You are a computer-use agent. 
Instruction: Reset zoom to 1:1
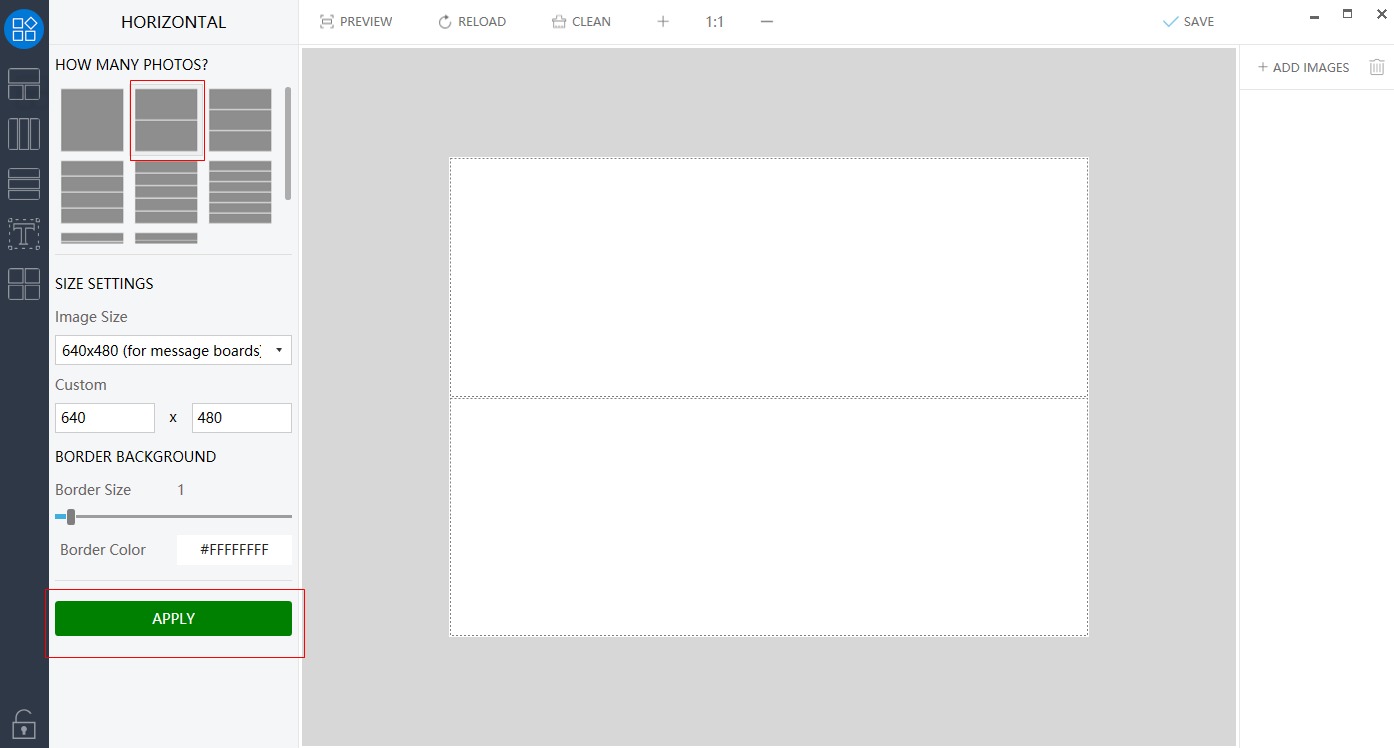click(714, 21)
